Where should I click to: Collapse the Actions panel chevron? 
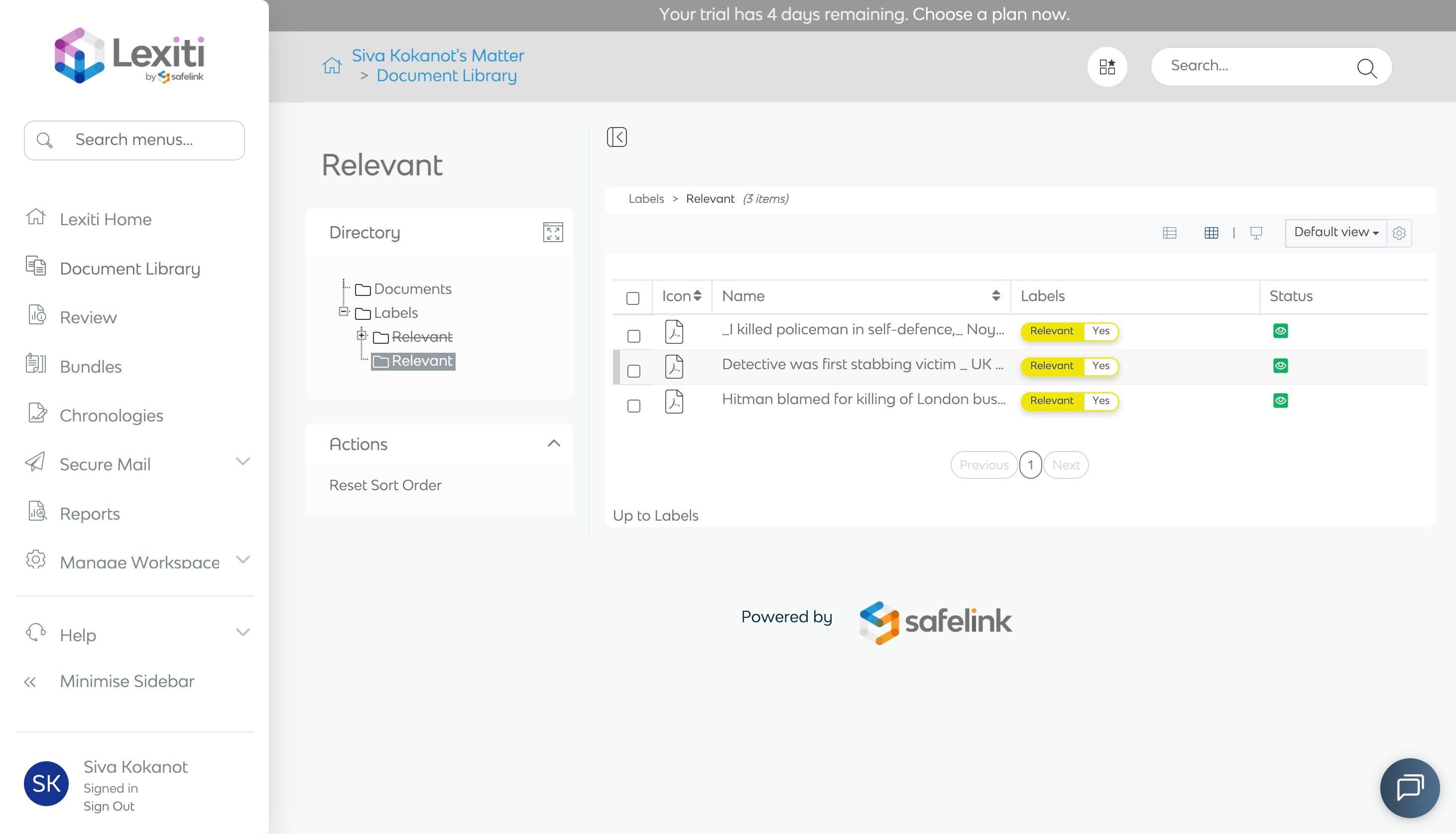click(x=553, y=443)
